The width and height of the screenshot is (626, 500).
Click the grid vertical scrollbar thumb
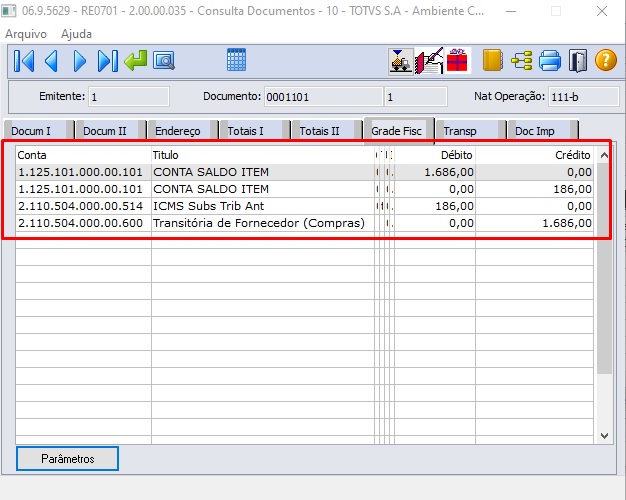click(604, 268)
